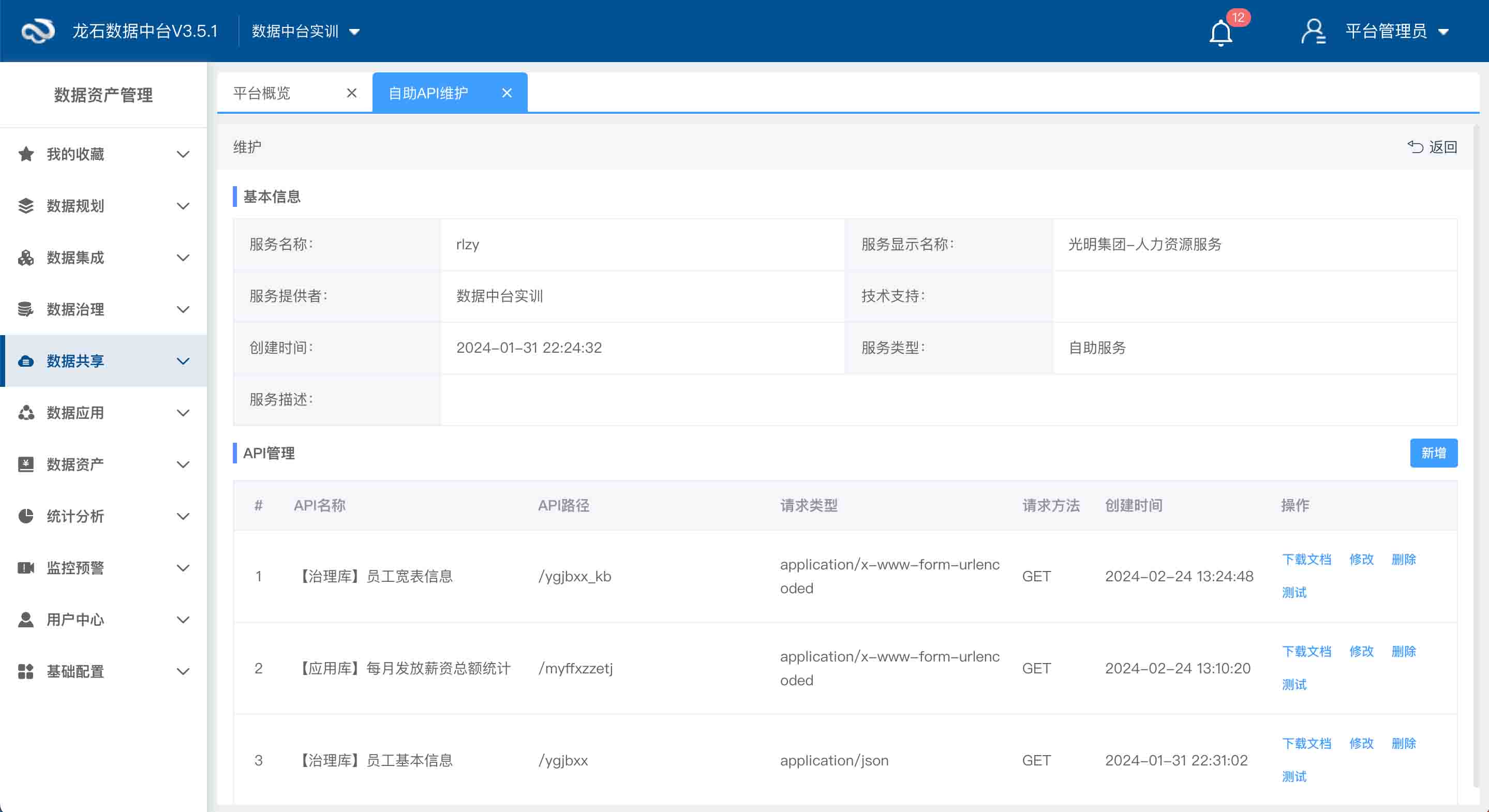
Task: Click the rlzy service name value
Action: [468, 245]
